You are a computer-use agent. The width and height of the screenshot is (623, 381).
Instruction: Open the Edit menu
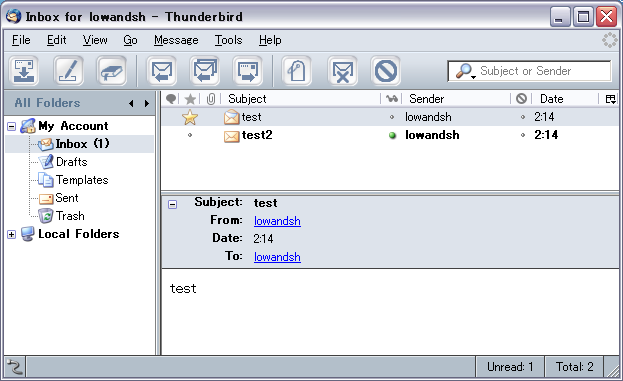pos(56,40)
